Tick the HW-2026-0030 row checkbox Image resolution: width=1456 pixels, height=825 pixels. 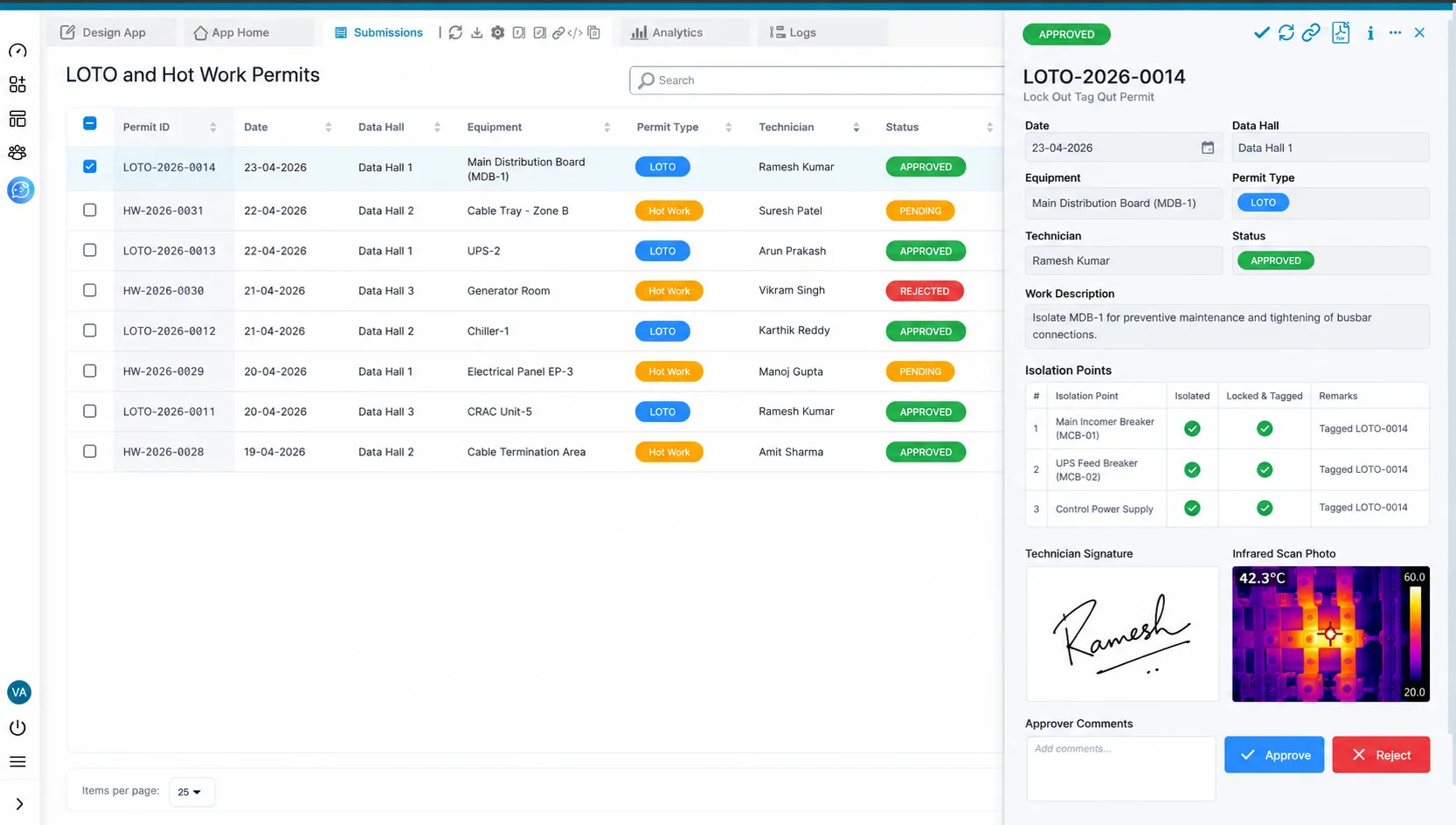[90, 290]
